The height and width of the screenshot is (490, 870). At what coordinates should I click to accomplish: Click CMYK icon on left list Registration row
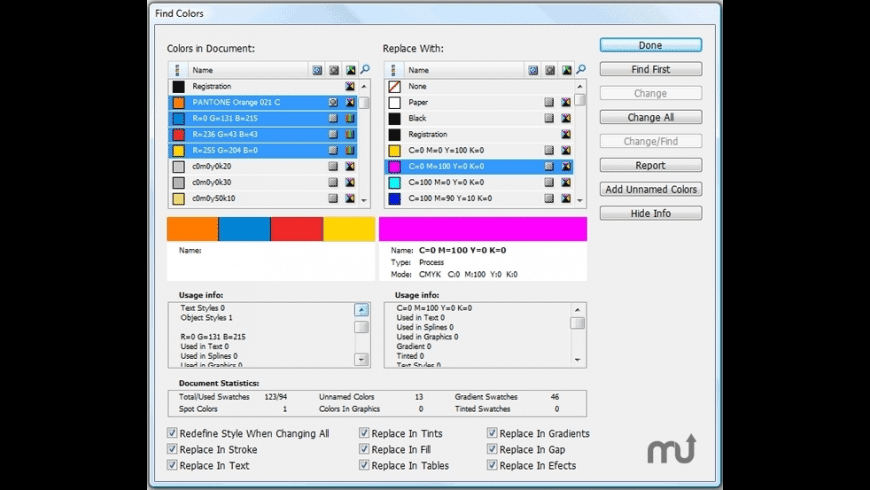point(350,86)
